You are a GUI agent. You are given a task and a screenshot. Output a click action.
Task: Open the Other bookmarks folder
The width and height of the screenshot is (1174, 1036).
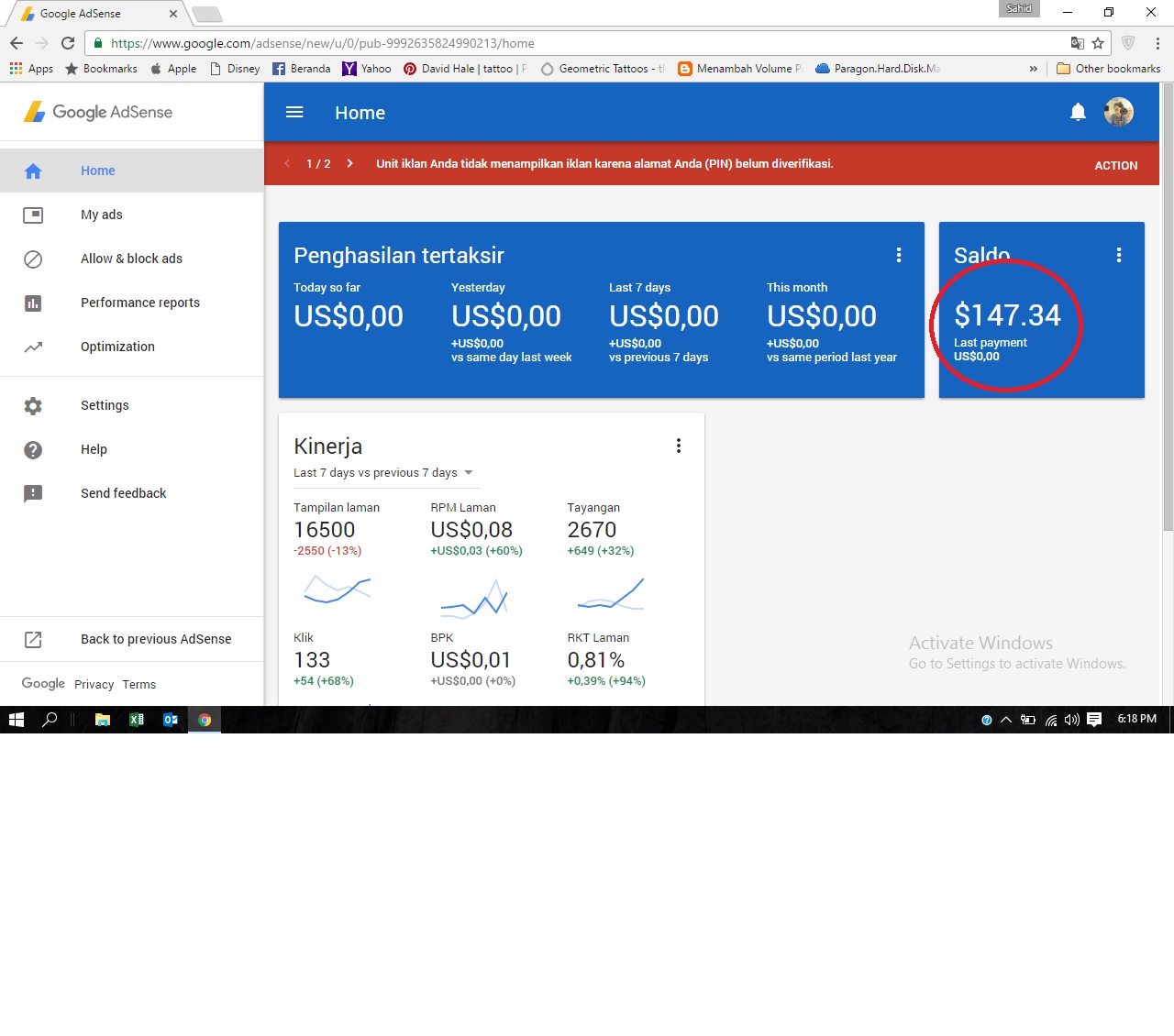(1109, 69)
